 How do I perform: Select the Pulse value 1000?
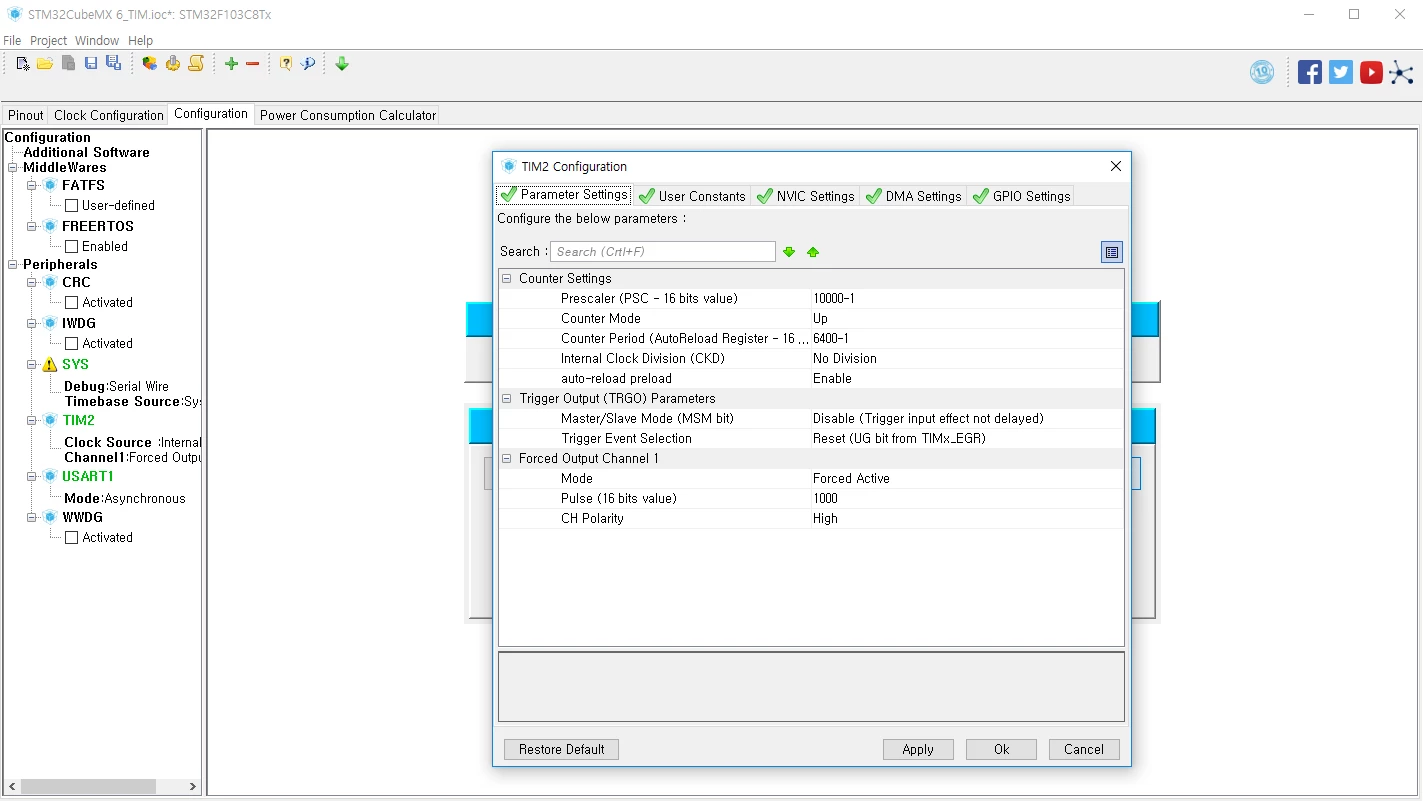[966, 499]
